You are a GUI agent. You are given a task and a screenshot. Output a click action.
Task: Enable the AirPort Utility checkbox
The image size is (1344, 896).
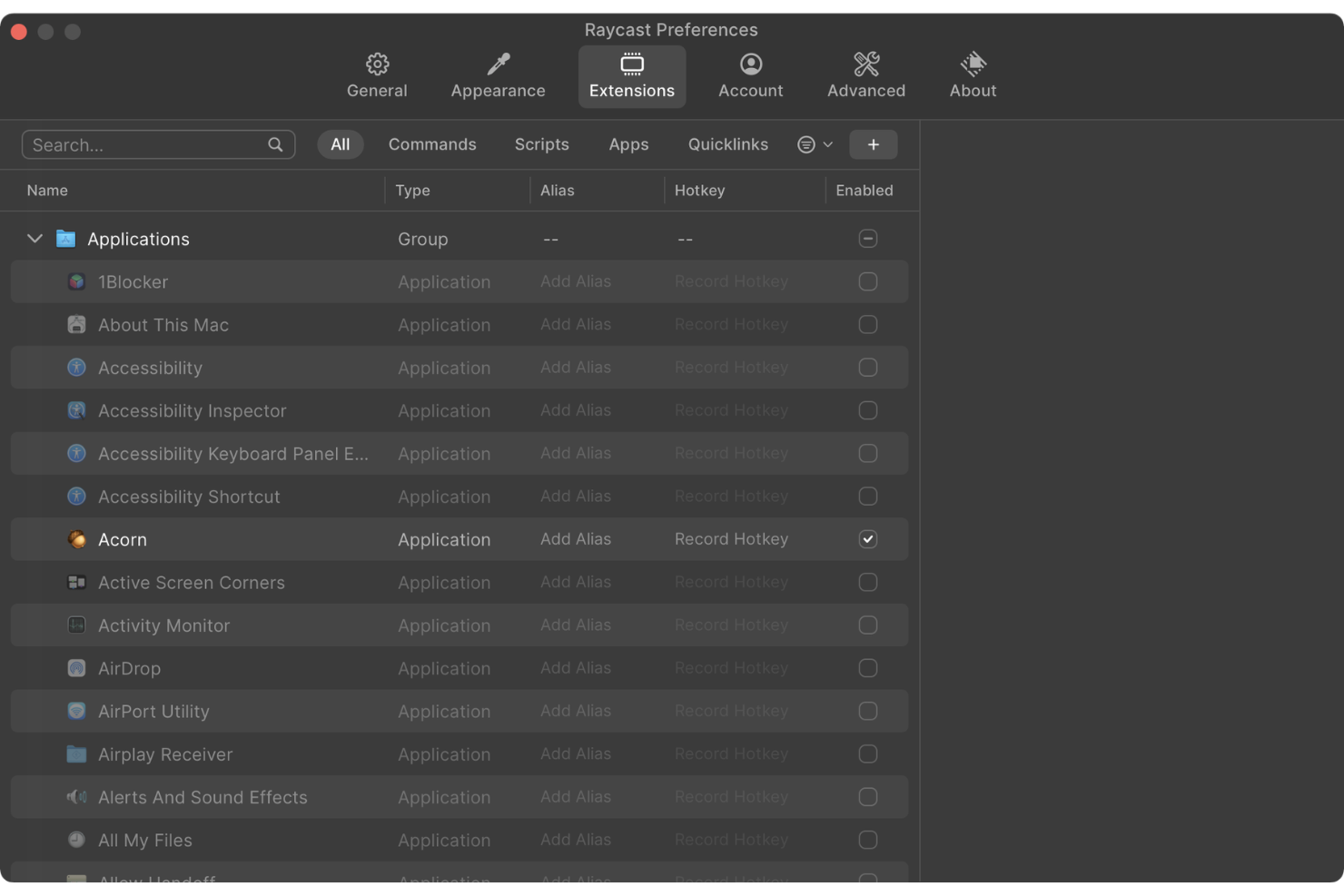click(868, 711)
